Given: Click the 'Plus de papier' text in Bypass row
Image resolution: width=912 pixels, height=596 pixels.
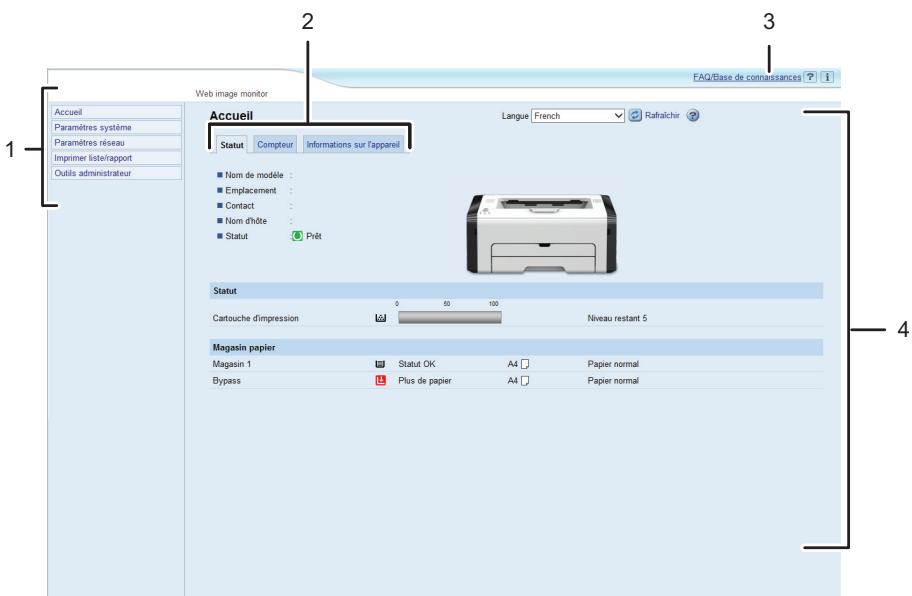Looking at the screenshot, I should click(425, 381).
